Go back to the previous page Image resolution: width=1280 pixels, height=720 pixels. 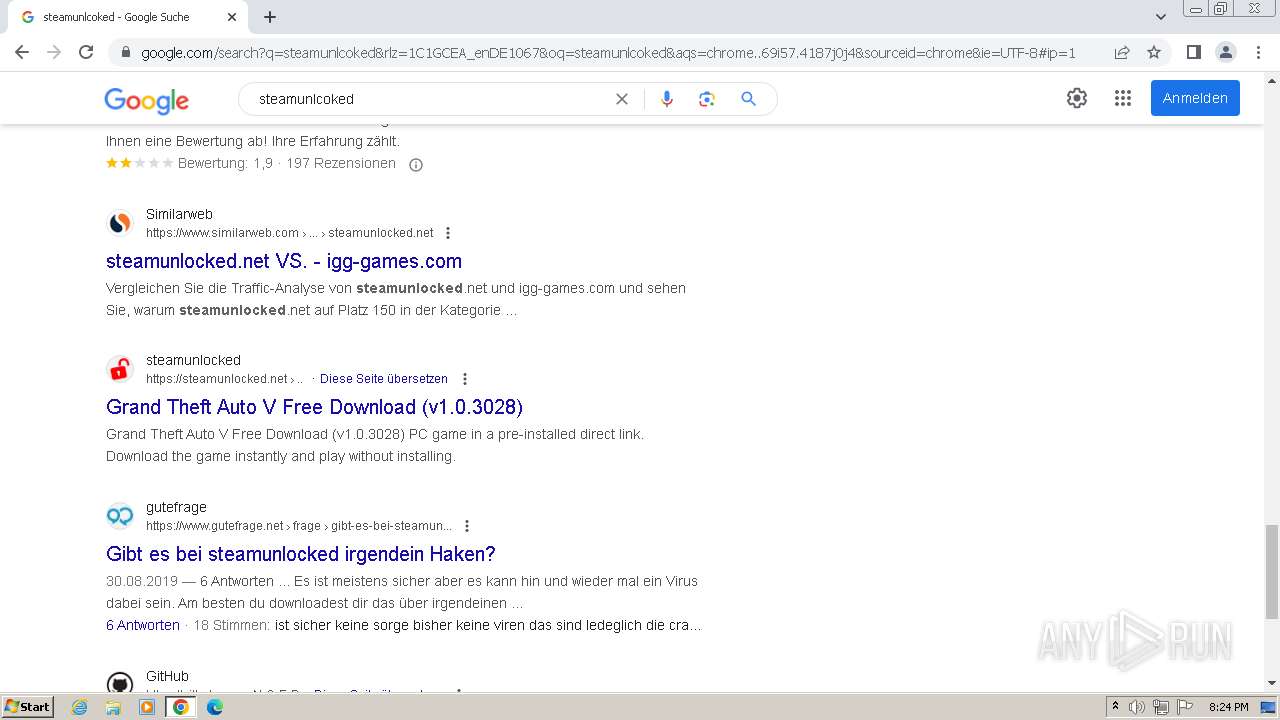tap(22, 52)
